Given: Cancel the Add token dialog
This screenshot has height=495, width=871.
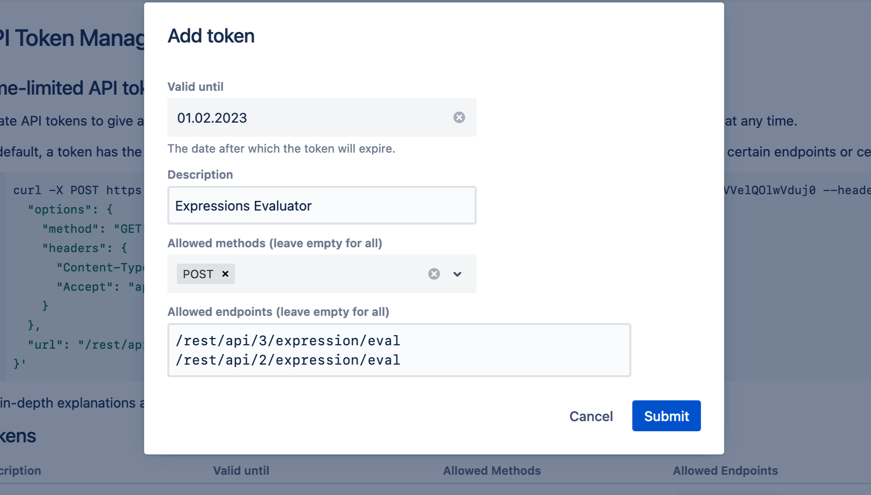Looking at the screenshot, I should pos(591,416).
